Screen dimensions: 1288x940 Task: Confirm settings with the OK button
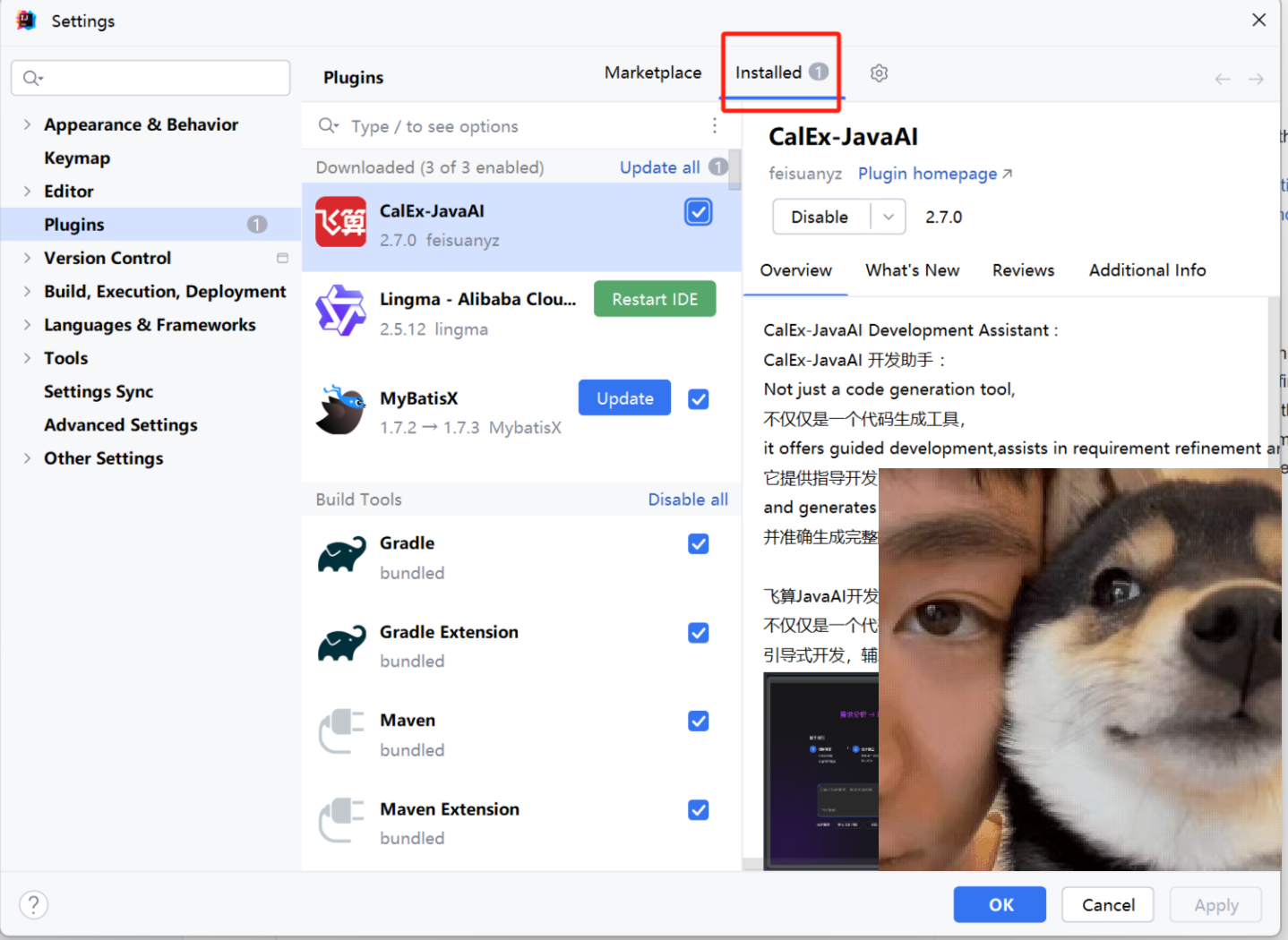(1000, 904)
